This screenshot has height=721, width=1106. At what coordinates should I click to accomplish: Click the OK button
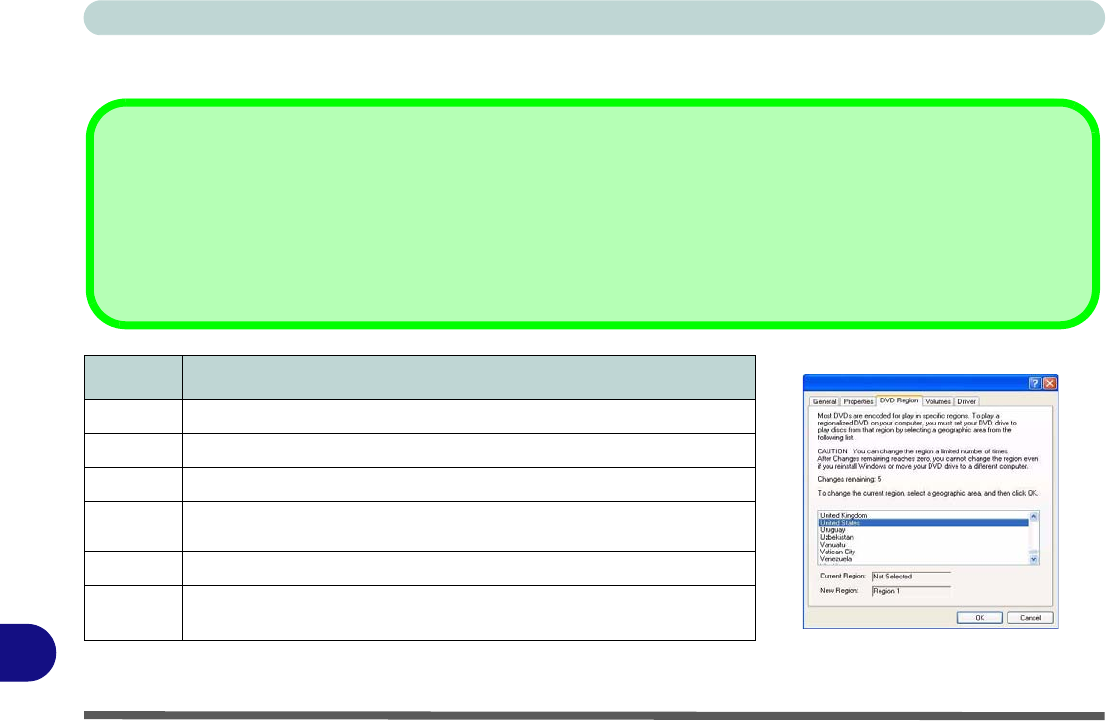[x=979, y=618]
